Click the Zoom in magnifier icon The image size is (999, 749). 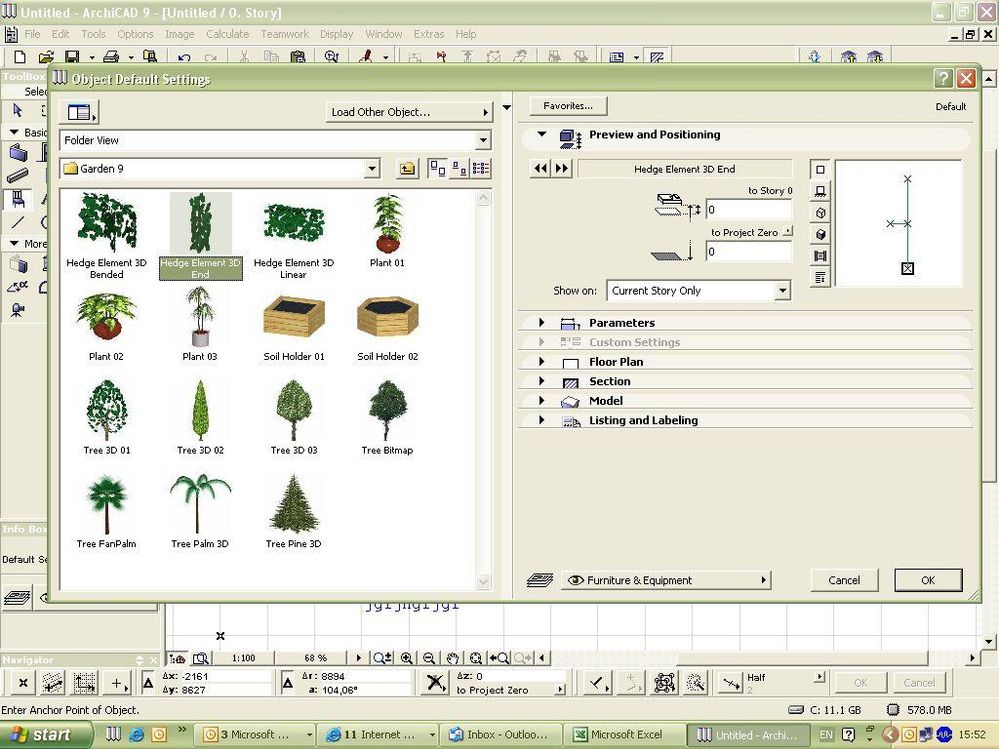406,659
